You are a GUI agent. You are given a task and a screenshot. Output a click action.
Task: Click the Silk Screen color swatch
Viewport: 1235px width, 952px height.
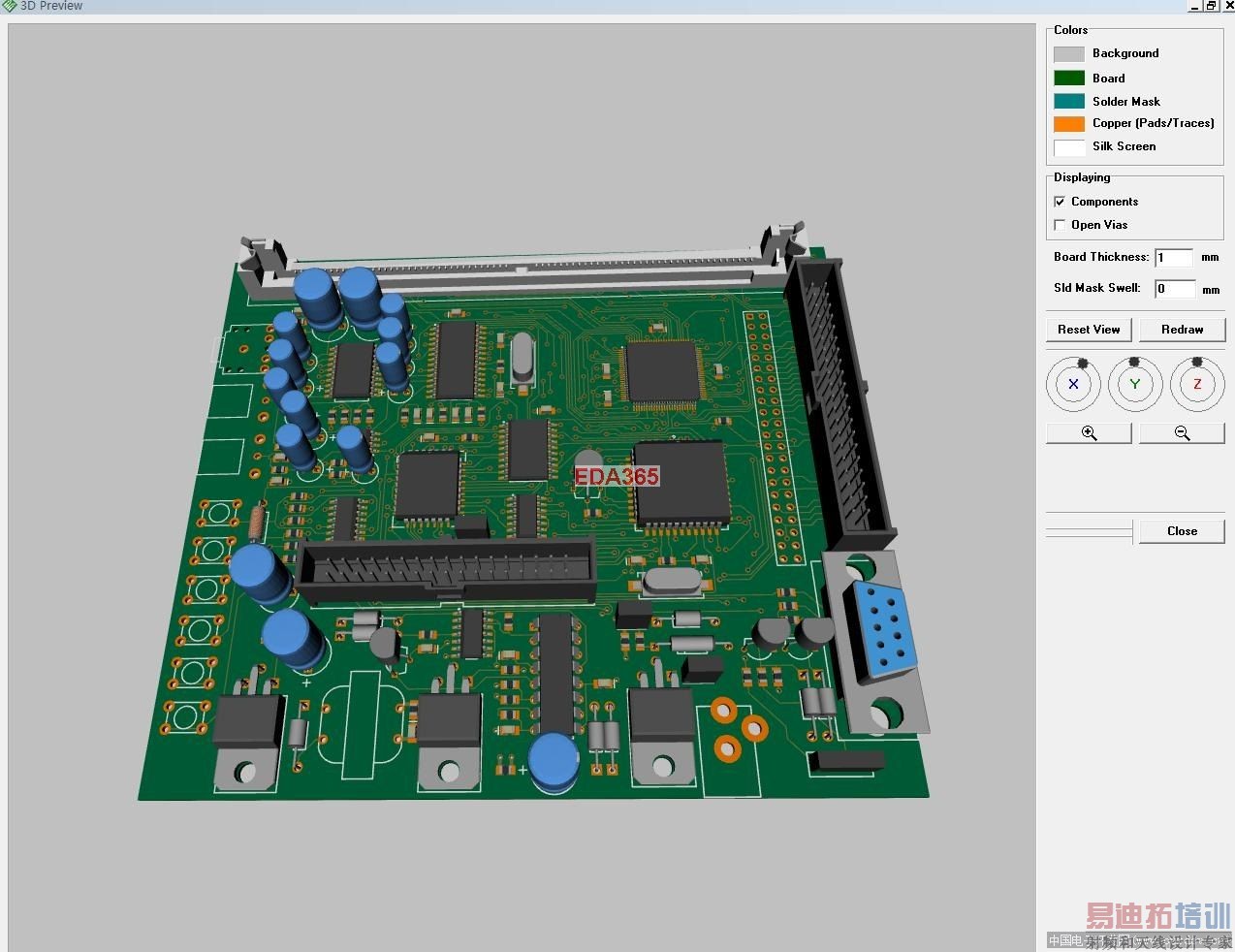(1069, 147)
